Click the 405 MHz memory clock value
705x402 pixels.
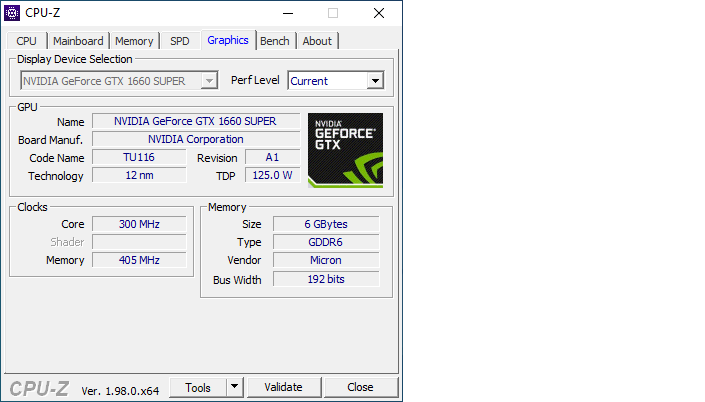139,260
